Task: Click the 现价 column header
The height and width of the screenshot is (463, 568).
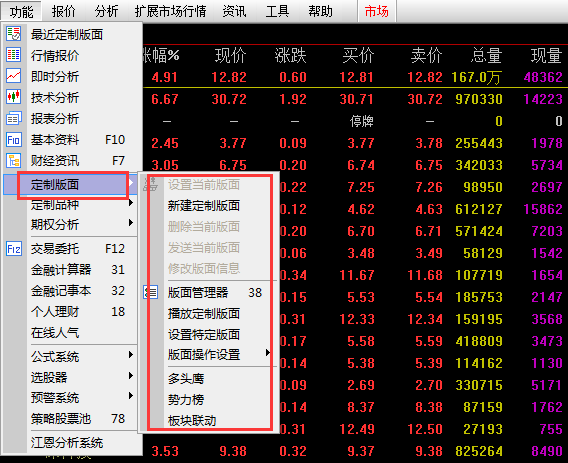Action: pos(230,56)
